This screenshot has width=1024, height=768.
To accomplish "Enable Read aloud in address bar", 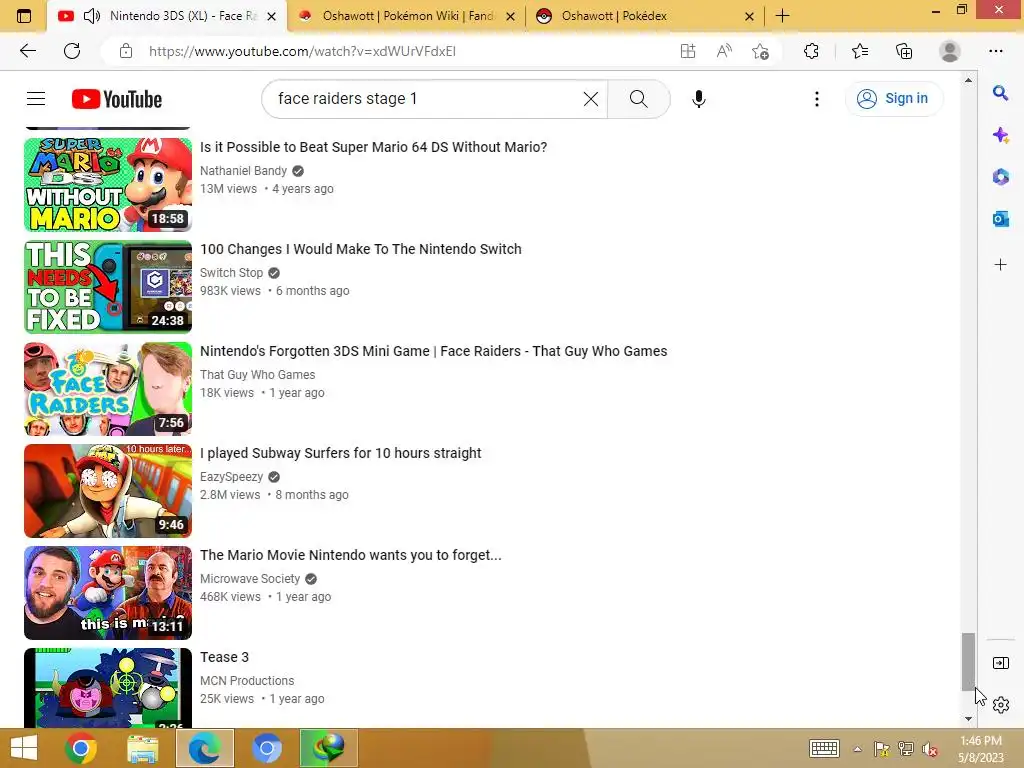I will click(724, 51).
